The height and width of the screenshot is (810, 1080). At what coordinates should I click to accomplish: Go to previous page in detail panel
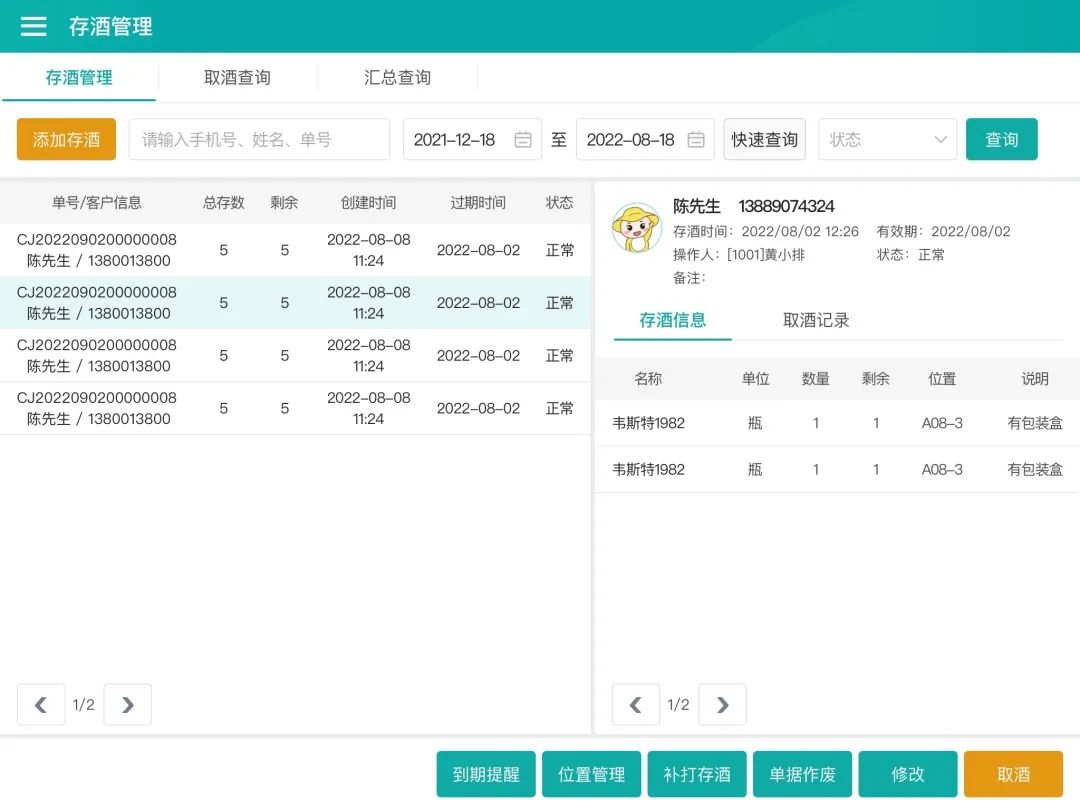(635, 705)
